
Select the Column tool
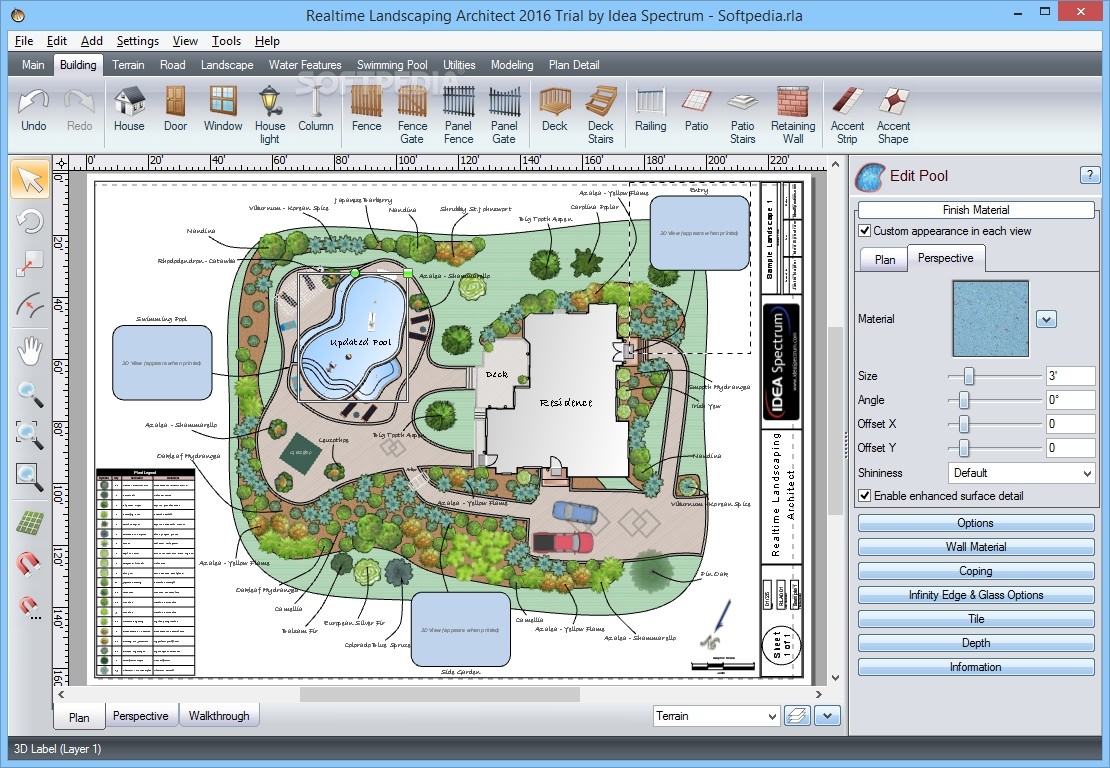tap(315, 111)
